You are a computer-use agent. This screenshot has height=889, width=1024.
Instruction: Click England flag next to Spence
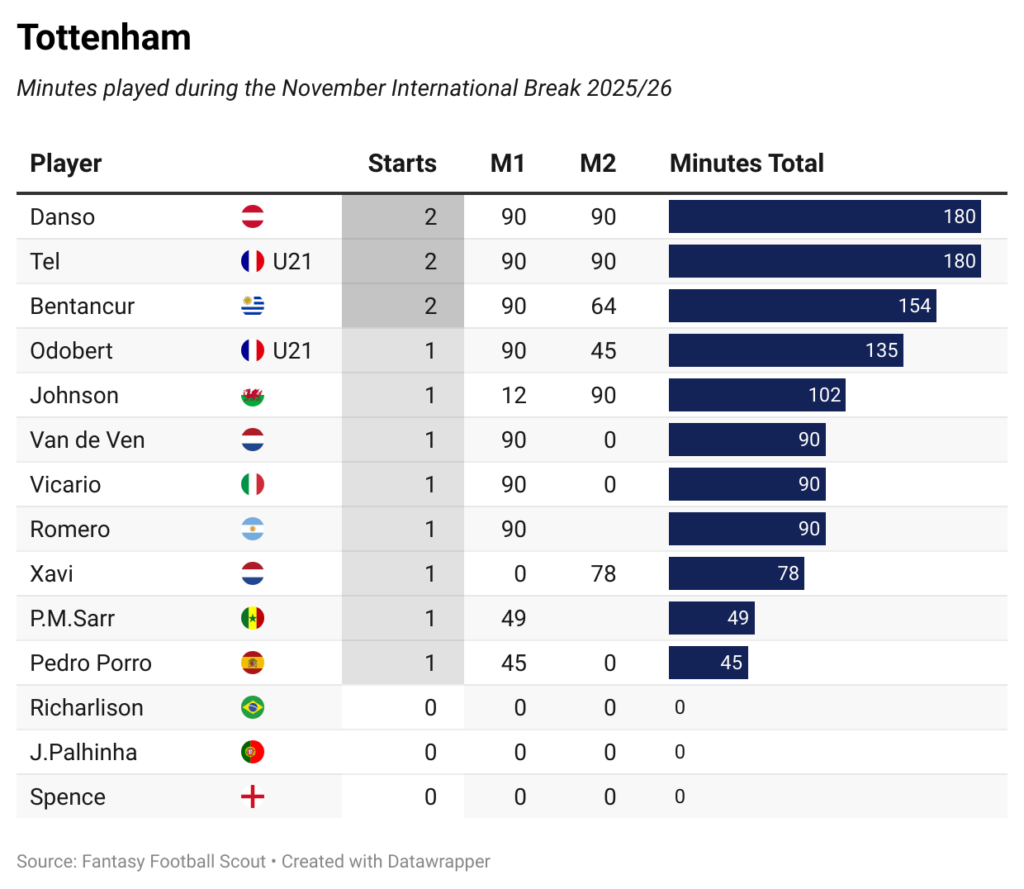tap(252, 797)
